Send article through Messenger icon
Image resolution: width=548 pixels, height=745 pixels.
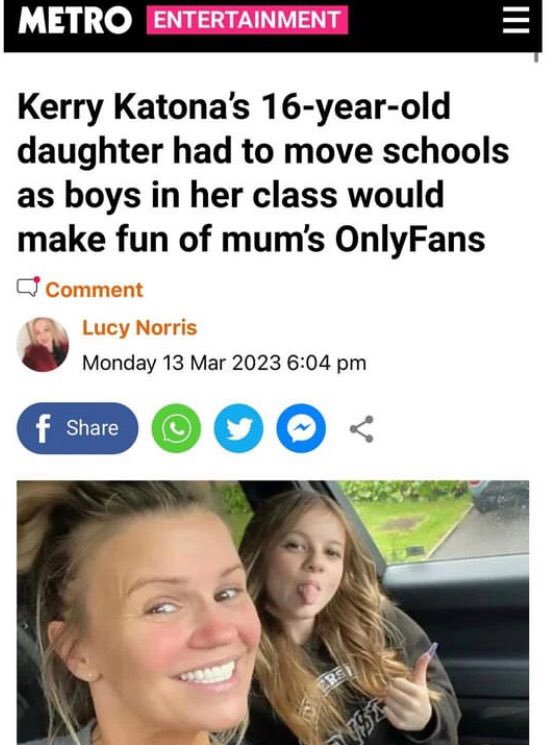click(301, 428)
